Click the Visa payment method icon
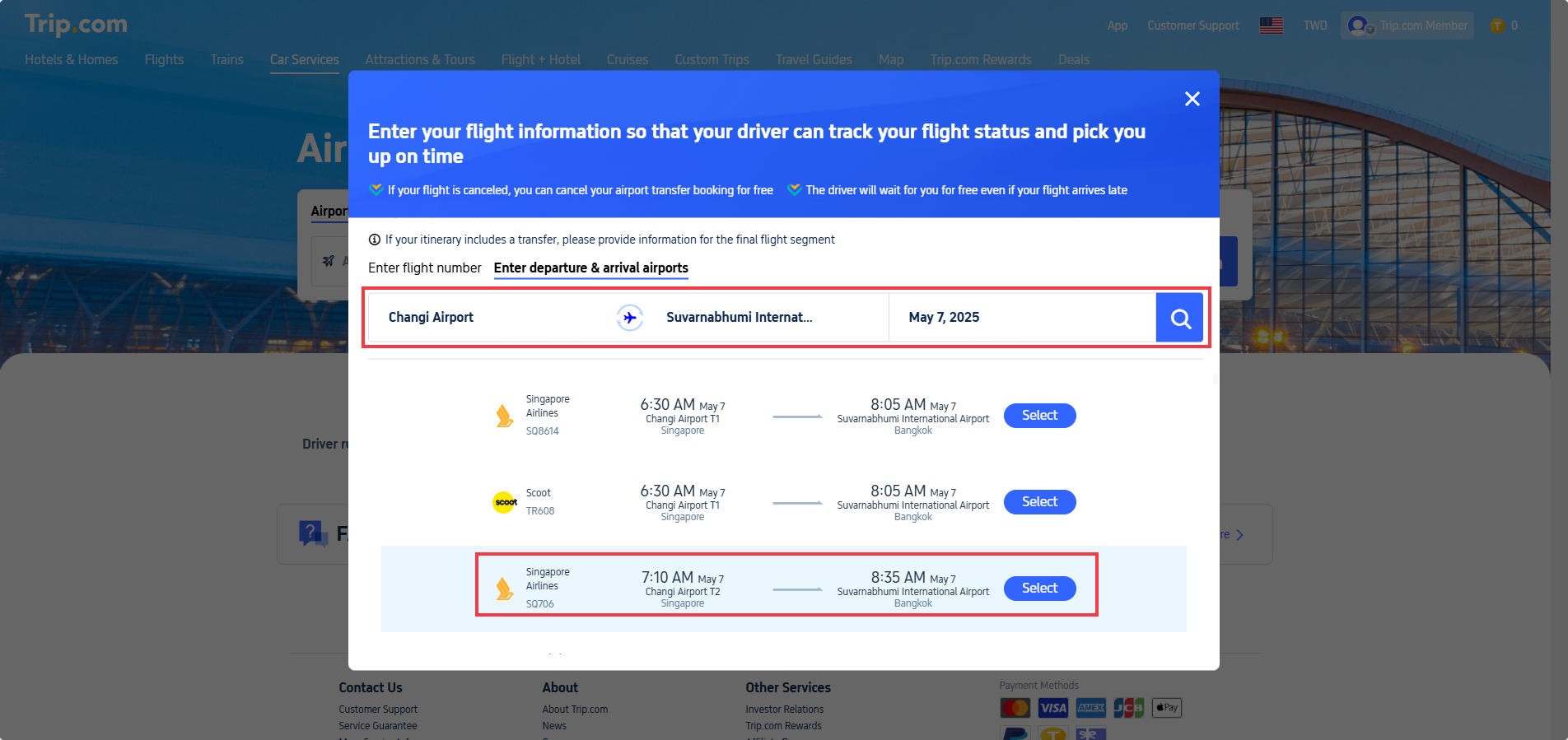The width and height of the screenshot is (1568, 740). (x=1052, y=707)
